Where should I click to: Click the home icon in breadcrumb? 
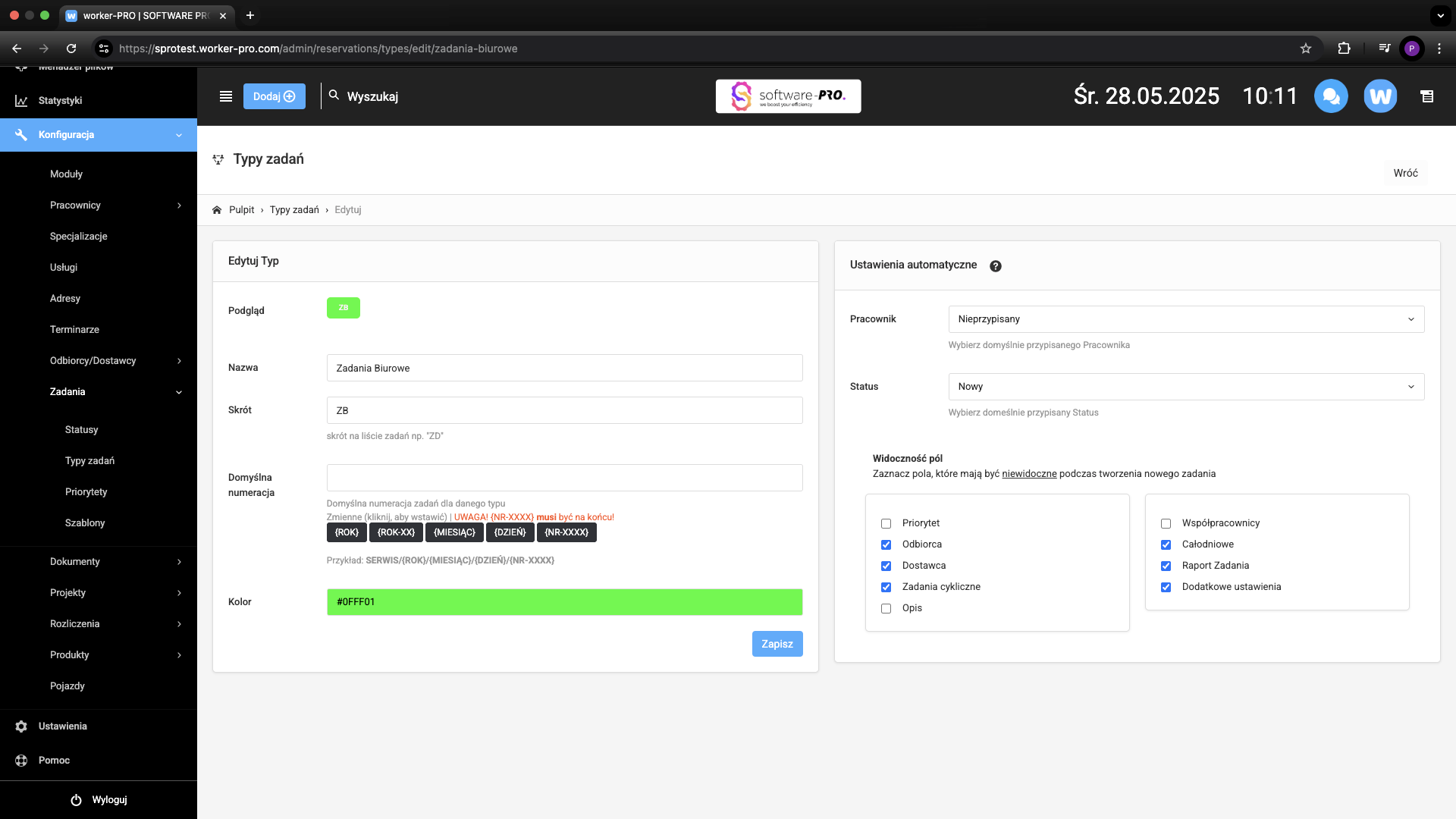pyautogui.click(x=217, y=210)
